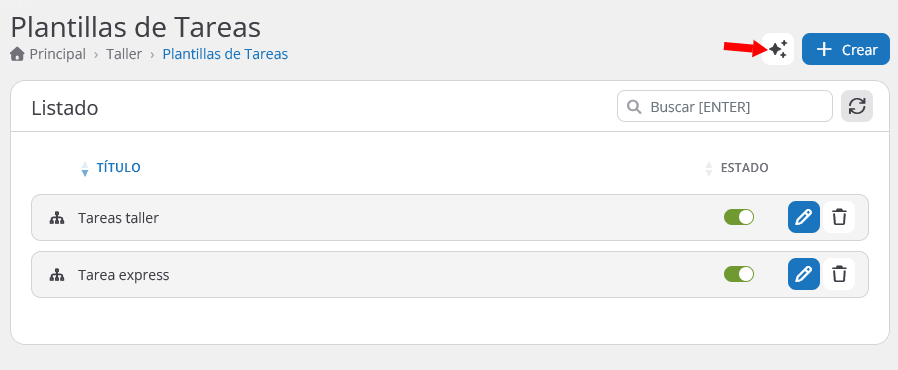Click the AI sparkles icon button
The width and height of the screenshot is (898, 370).
pos(778,49)
